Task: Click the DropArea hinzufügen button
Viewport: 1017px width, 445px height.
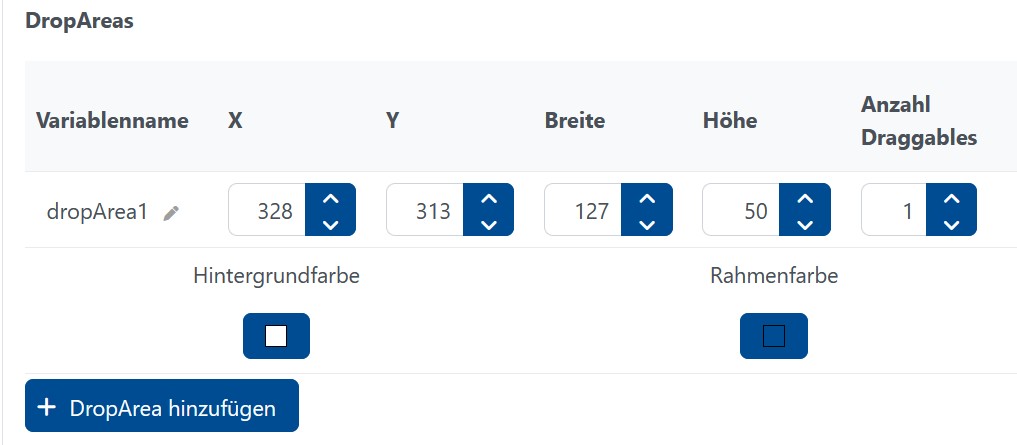Action: (162, 406)
